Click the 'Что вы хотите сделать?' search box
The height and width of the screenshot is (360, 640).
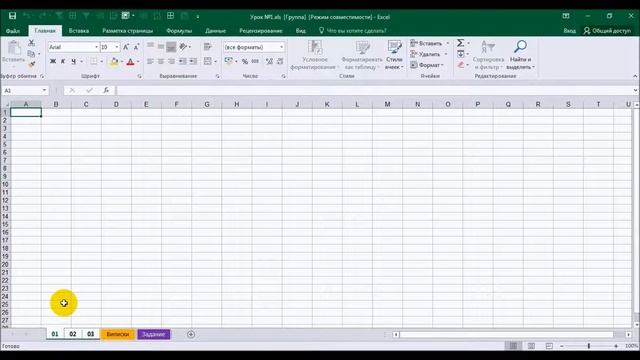pyautogui.click(x=352, y=31)
